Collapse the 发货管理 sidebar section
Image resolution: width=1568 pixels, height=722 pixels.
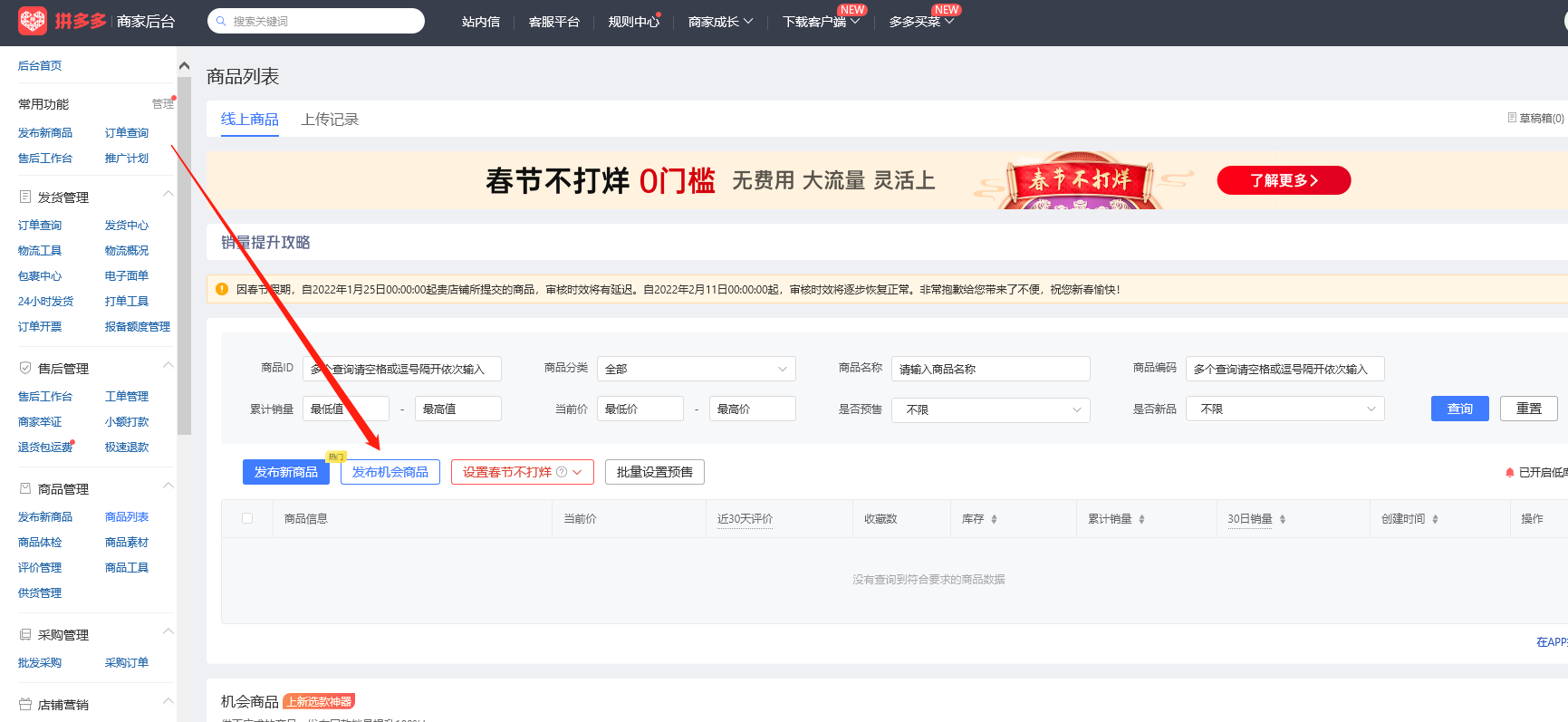click(x=168, y=194)
